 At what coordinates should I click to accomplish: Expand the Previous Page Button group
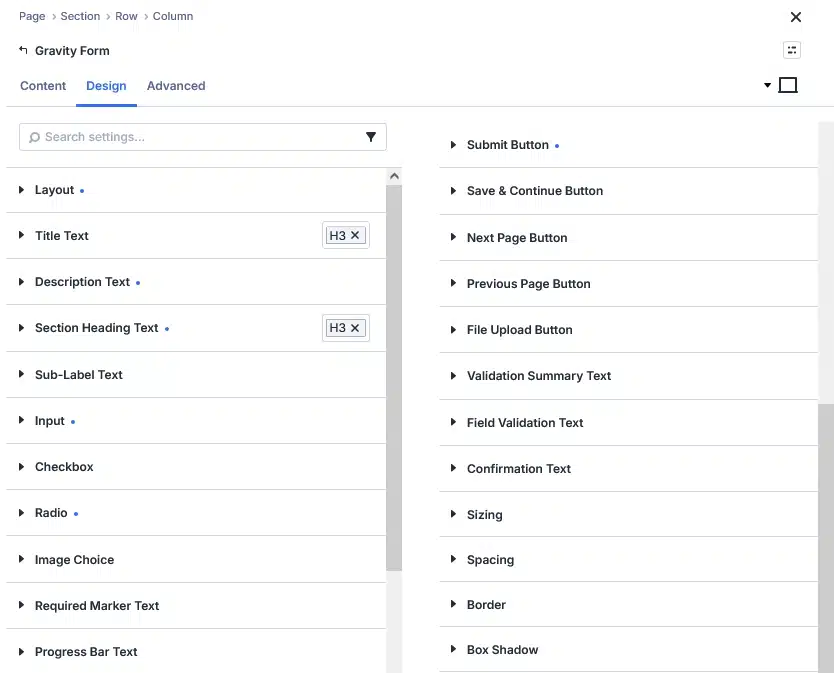coord(629,284)
